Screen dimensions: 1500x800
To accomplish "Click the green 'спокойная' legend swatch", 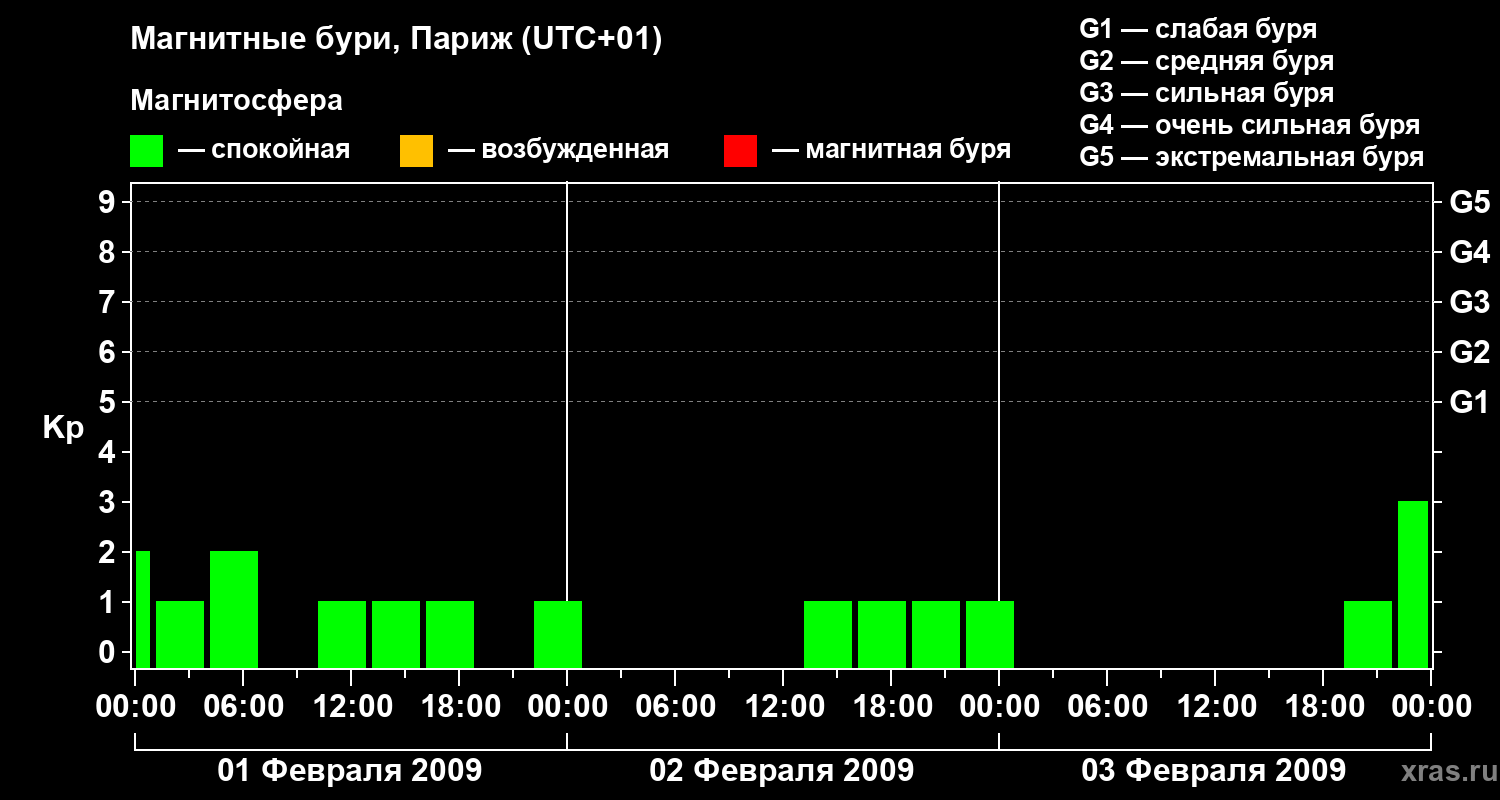I will click(x=146, y=151).
